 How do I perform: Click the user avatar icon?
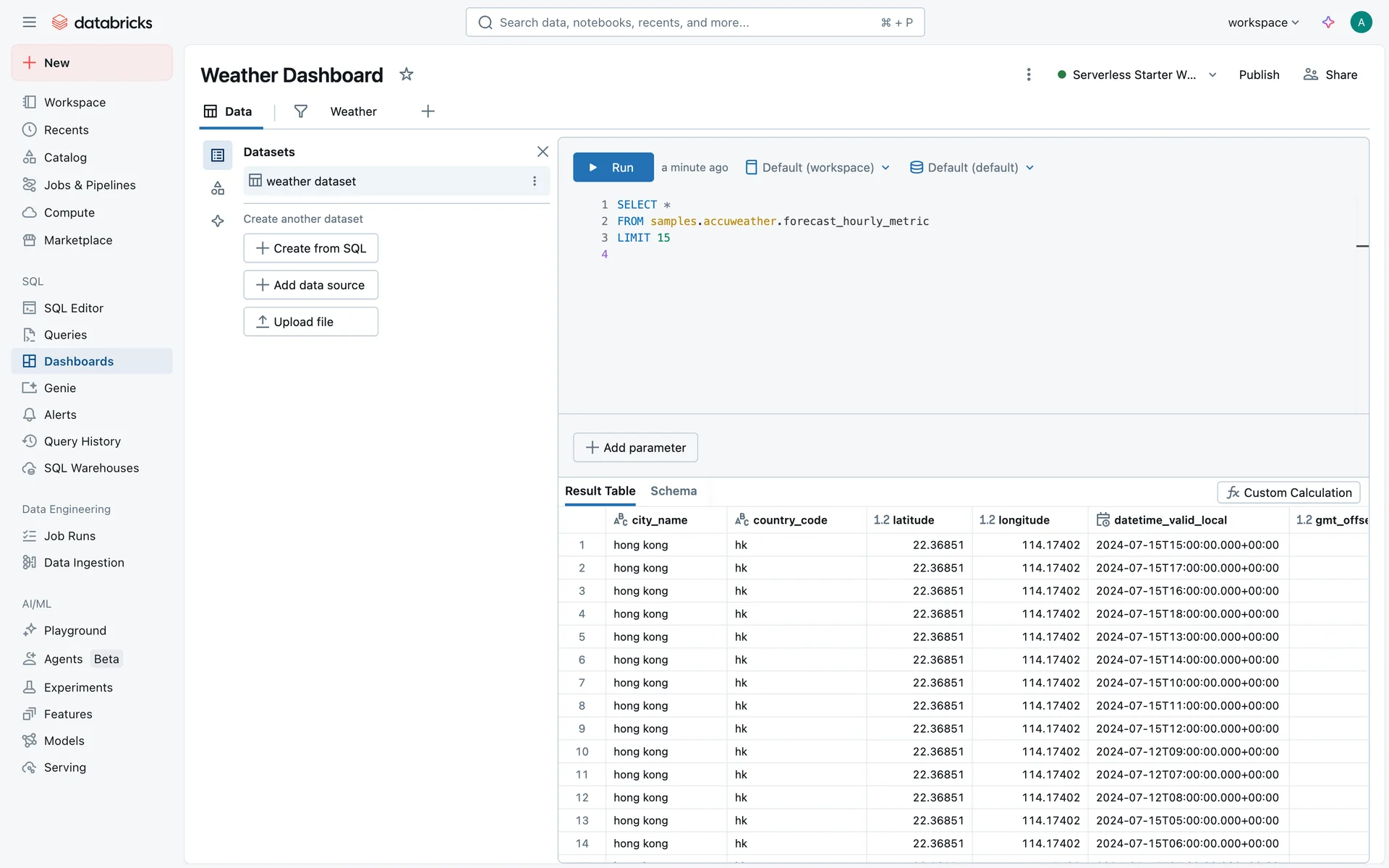pos(1361,22)
